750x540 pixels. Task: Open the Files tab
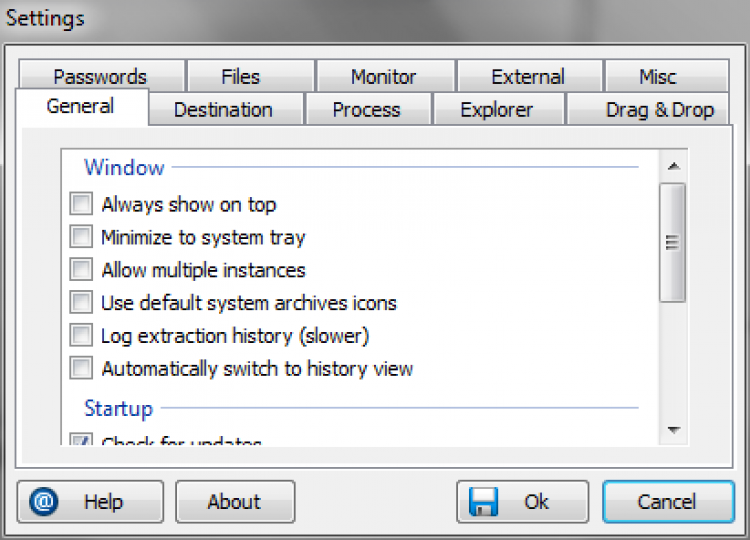[240, 76]
